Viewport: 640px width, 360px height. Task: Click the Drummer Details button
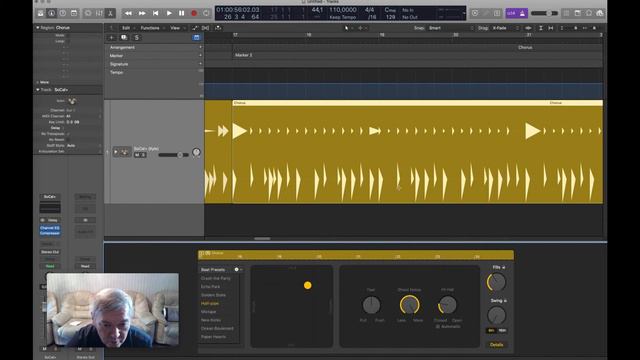[496, 345]
